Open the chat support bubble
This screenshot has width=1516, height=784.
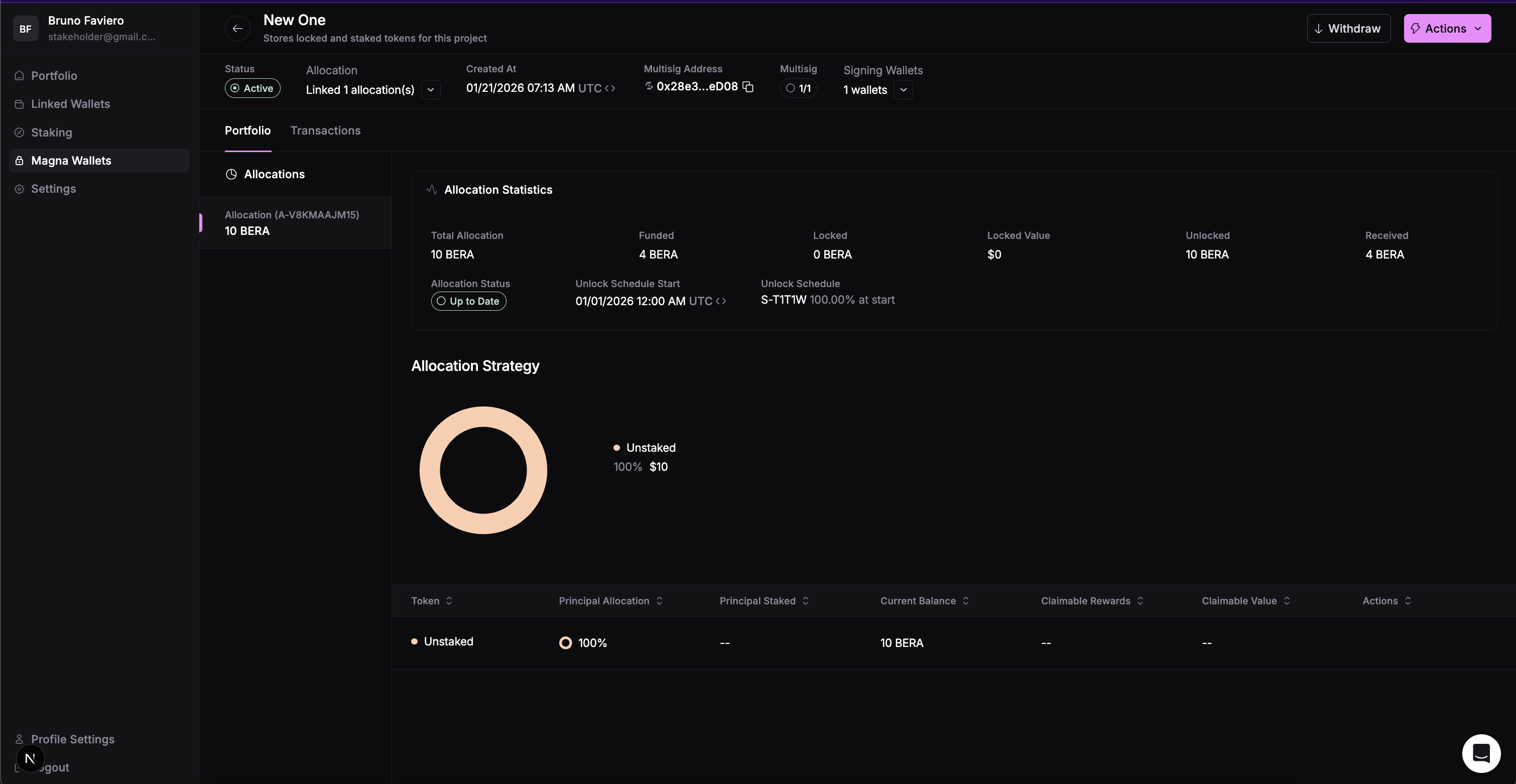pos(1481,753)
